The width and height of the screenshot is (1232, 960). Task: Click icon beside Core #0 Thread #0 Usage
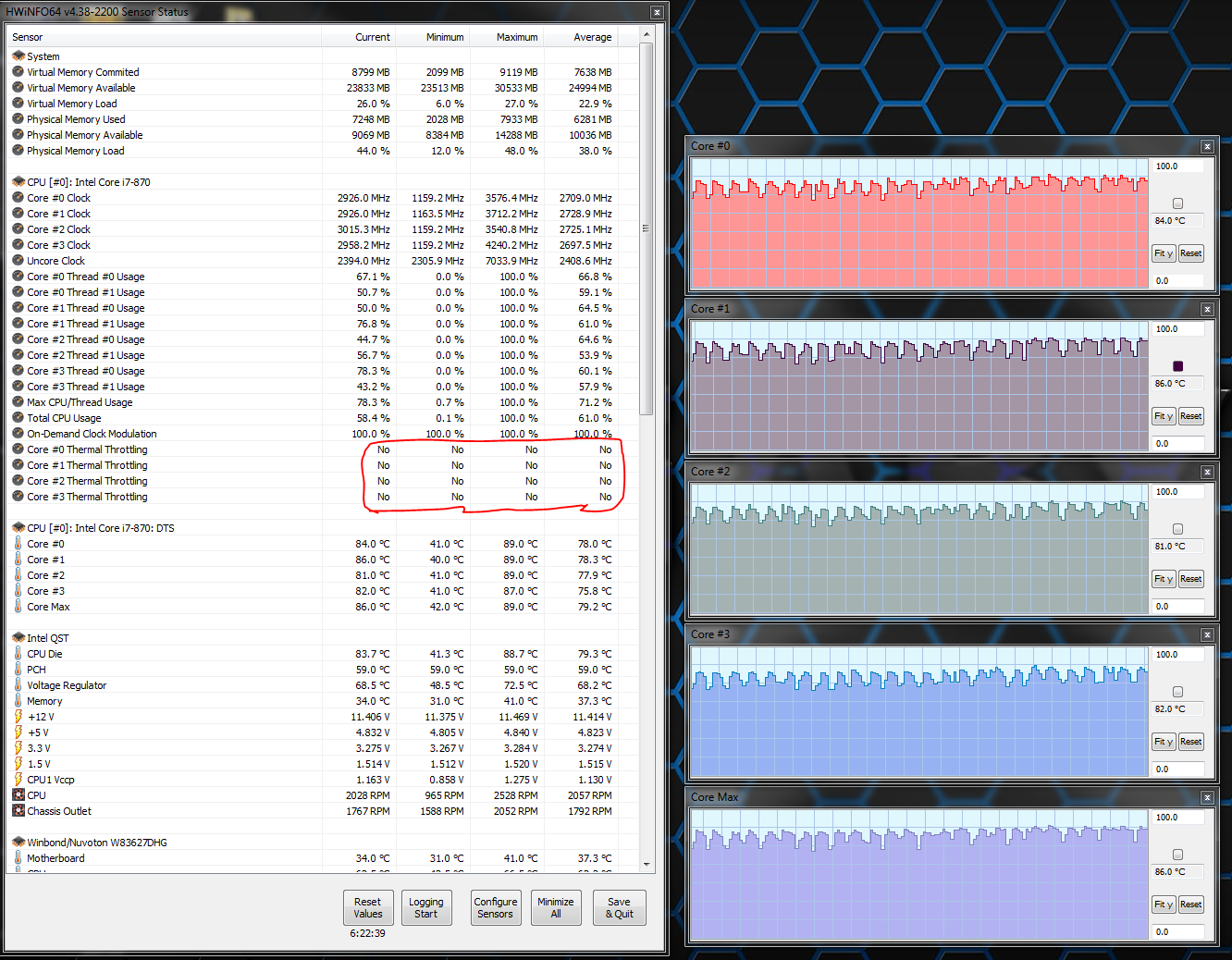[18, 277]
